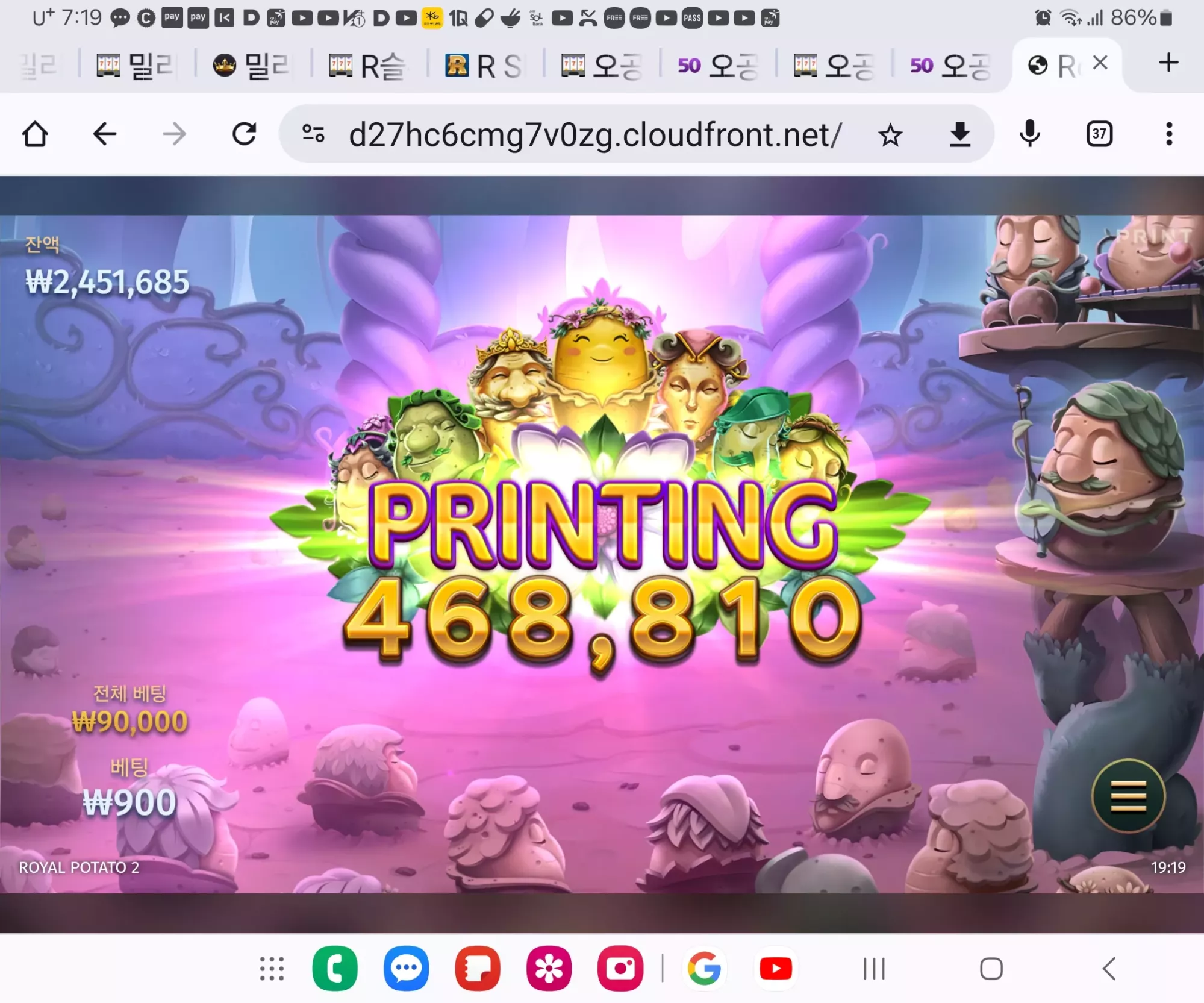Bookmark this page with the star icon
Image resolution: width=1204 pixels, height=1003 pixels.
pyautogui.click(x=890, y=135)
